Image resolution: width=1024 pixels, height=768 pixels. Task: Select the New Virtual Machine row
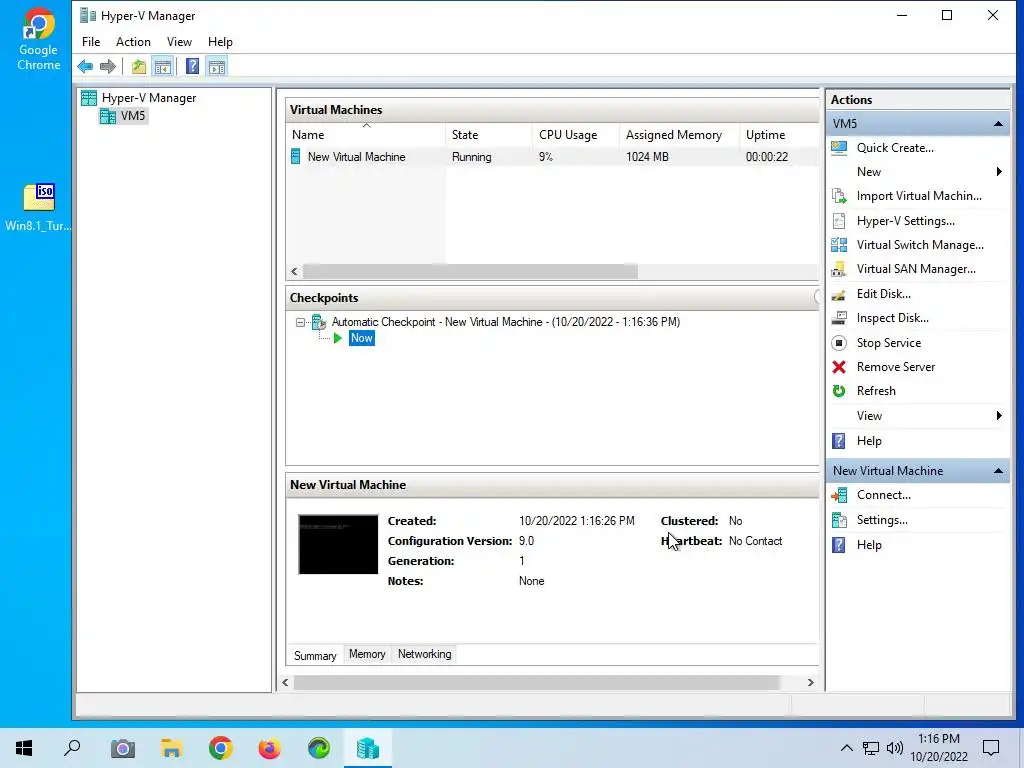point(552,157)
